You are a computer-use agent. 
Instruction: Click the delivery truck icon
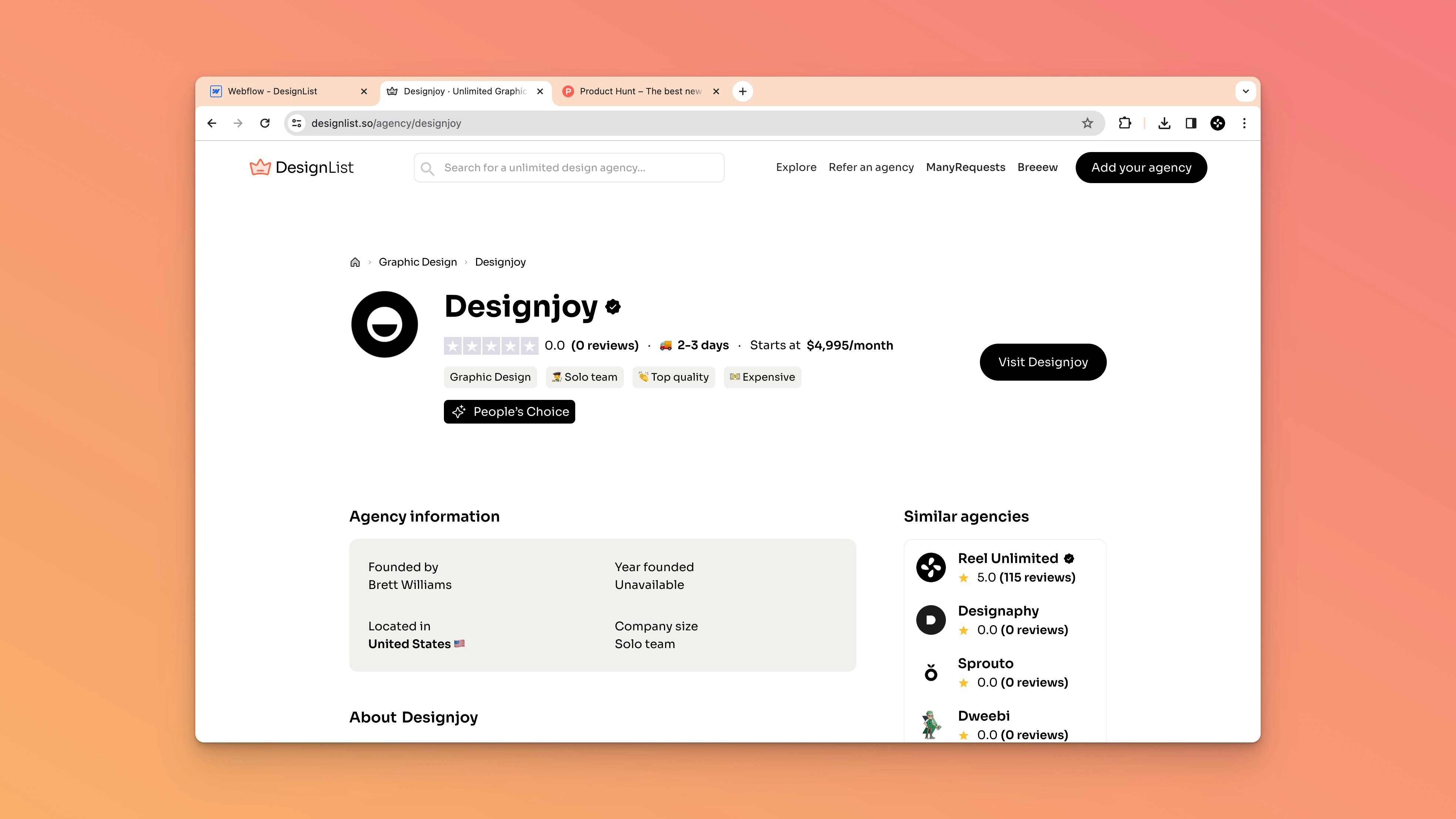tap(666, 346)
